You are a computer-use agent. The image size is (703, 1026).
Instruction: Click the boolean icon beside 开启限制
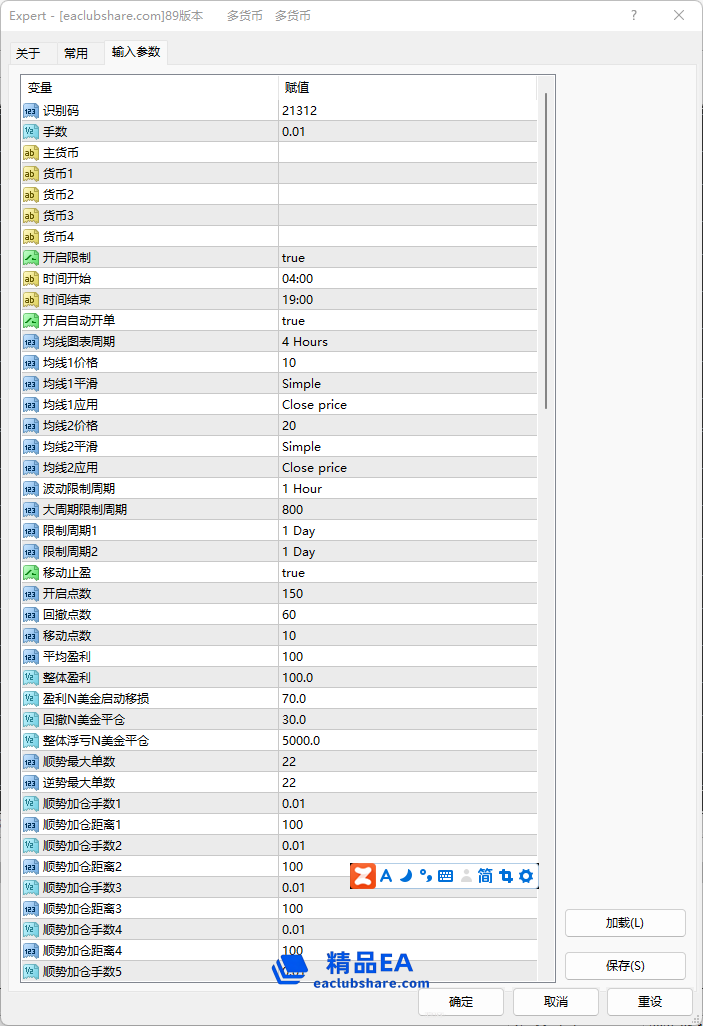pyautogui.click(x=31, y=257)
